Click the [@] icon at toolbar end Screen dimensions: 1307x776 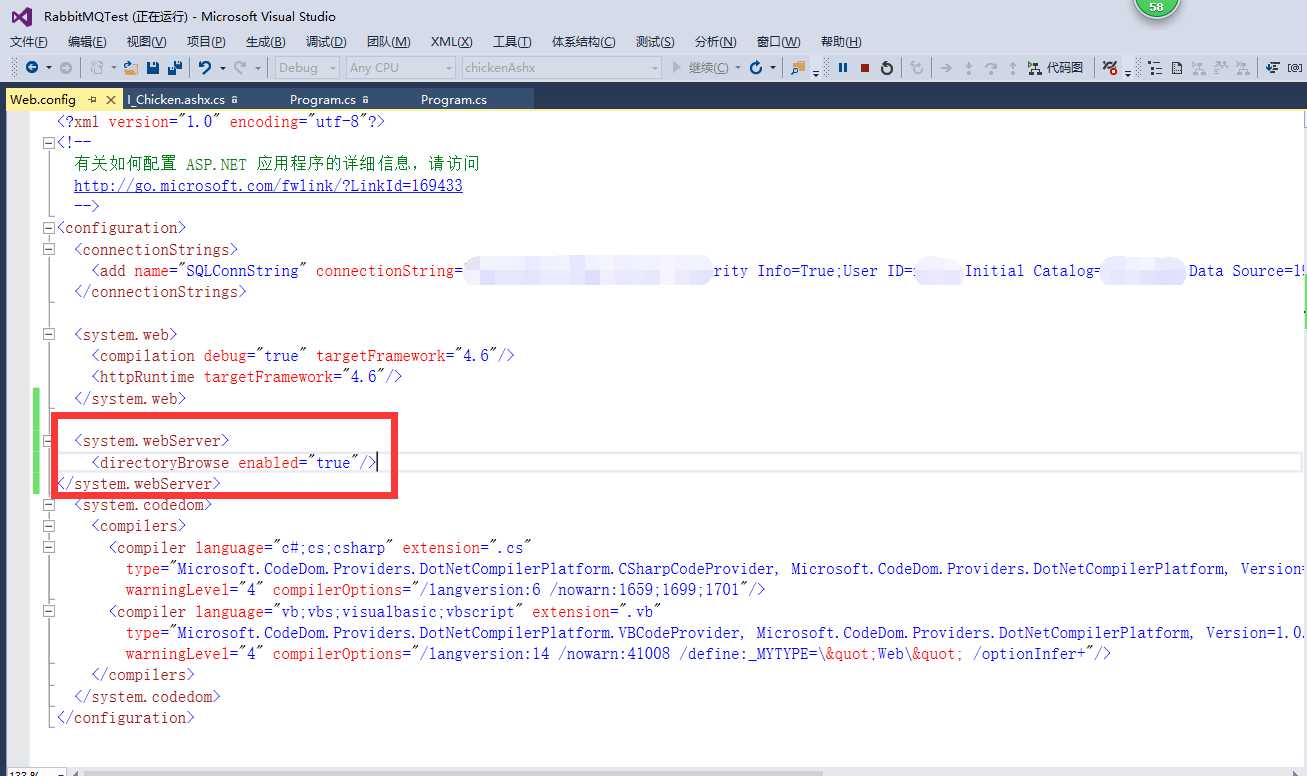click(x=1297, y=68)
